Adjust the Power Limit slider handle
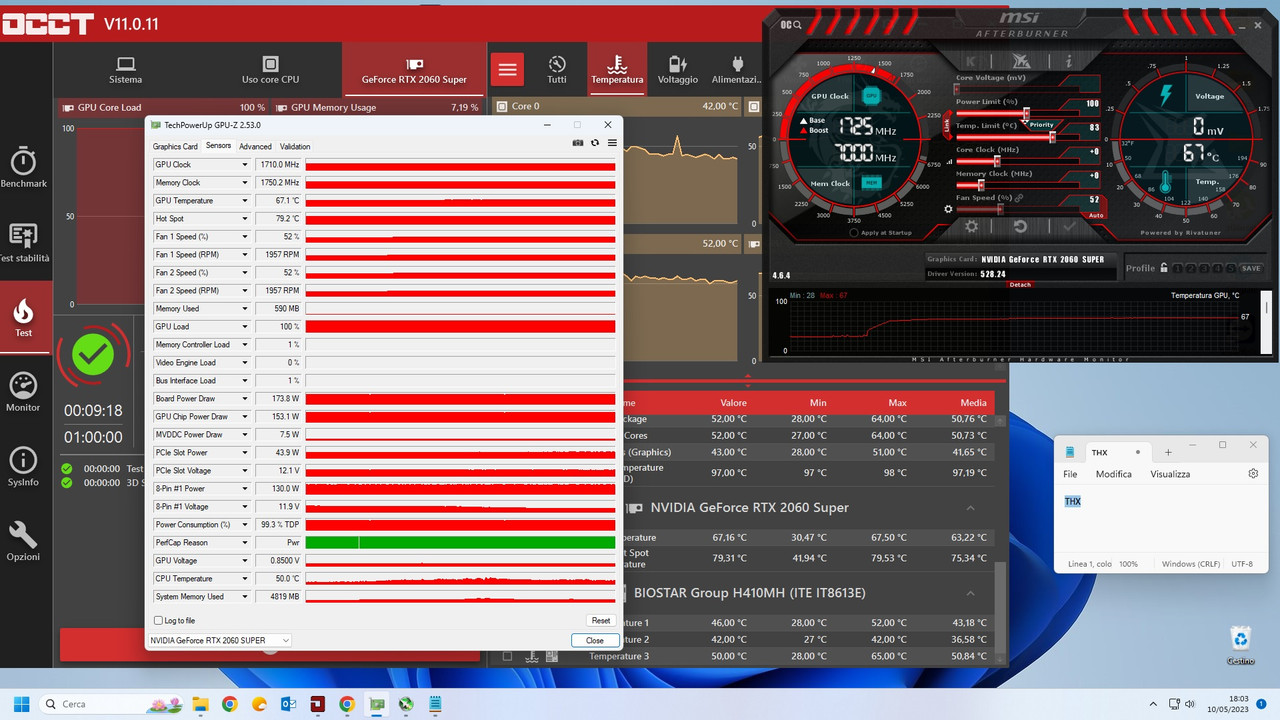The image size is (1280, 720). pyautogui.click(x=1026, y=113)
